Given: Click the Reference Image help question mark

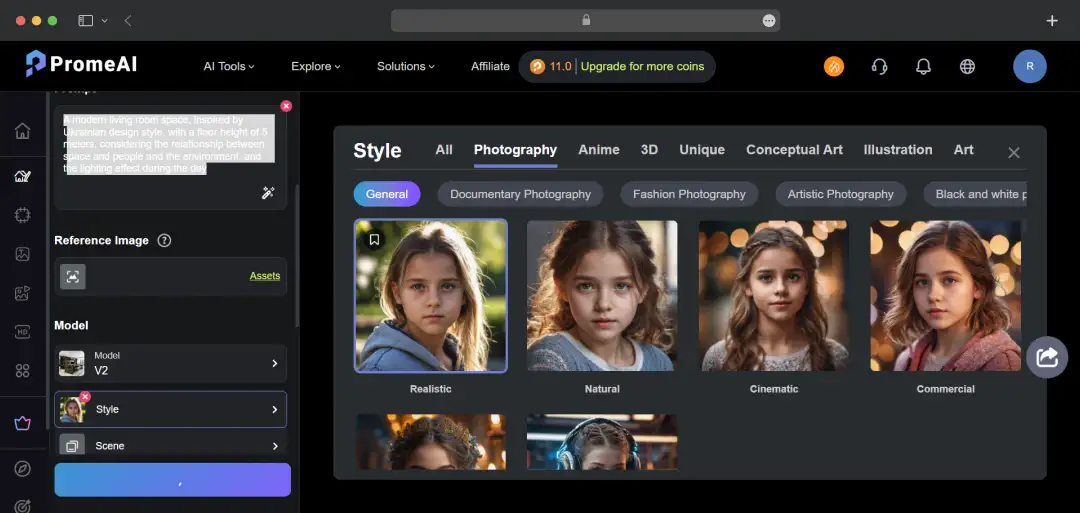Looking at the screenshot, I should click(x=164, y=240).
